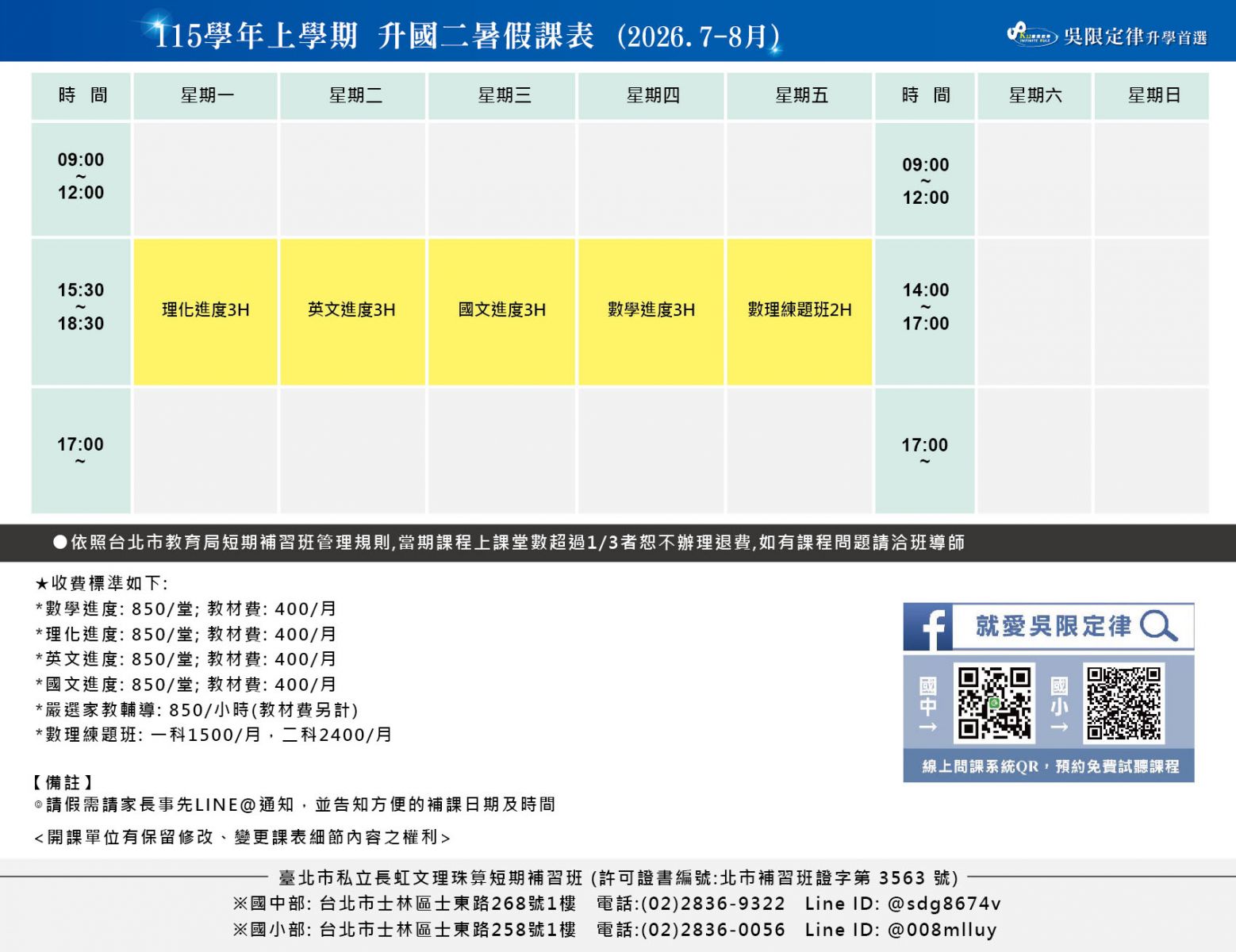Click the 星期日 column header
Screen dimensions: 1236x952
[x=1153, y=96]
